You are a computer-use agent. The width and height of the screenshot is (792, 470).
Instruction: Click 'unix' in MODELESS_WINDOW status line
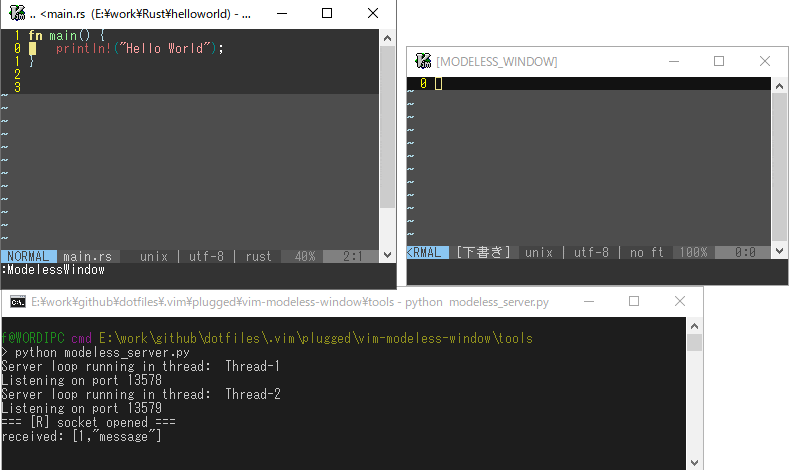(539, 252)
